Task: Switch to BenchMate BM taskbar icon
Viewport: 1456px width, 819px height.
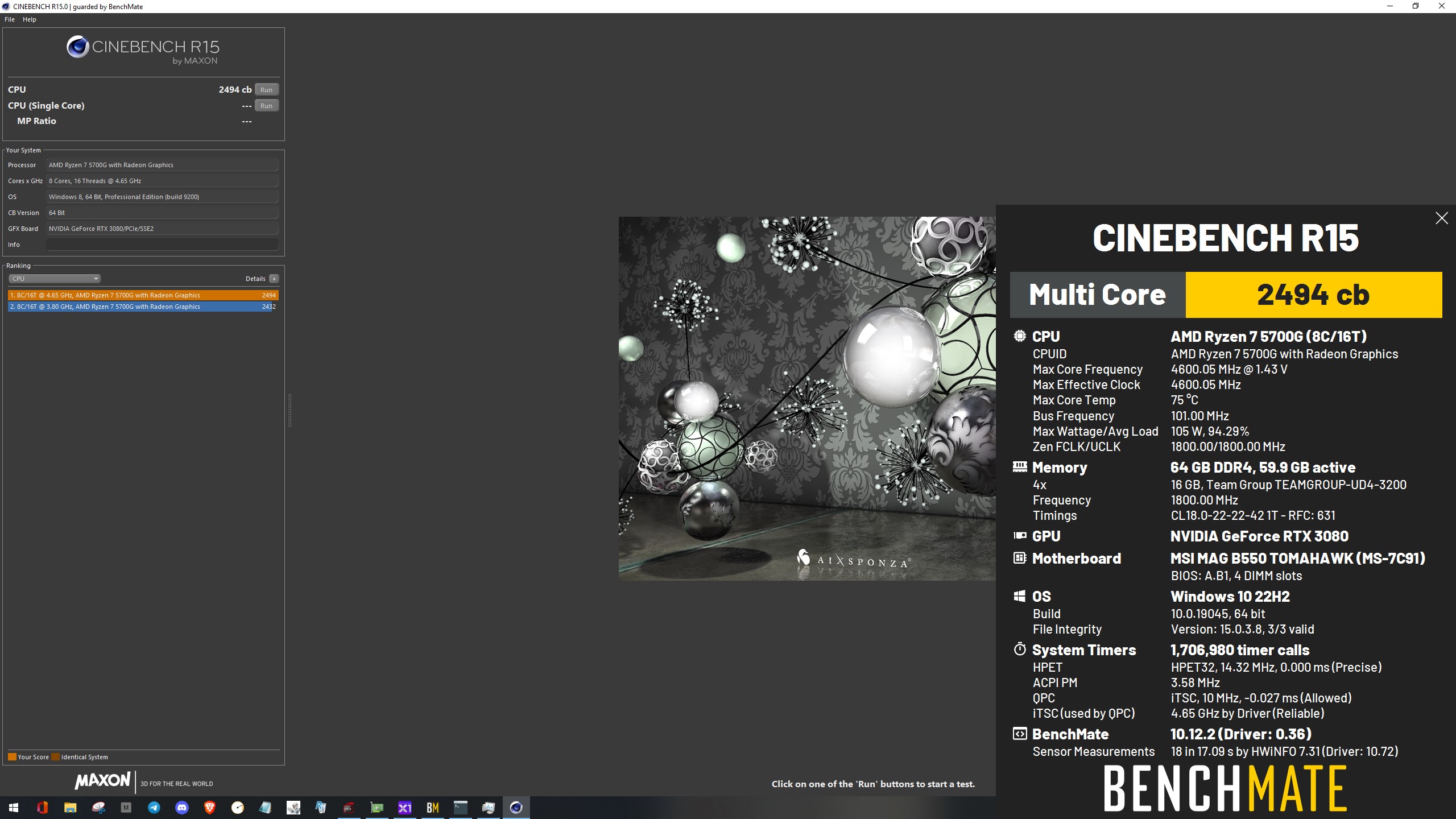Action: (x=432, y=807)
